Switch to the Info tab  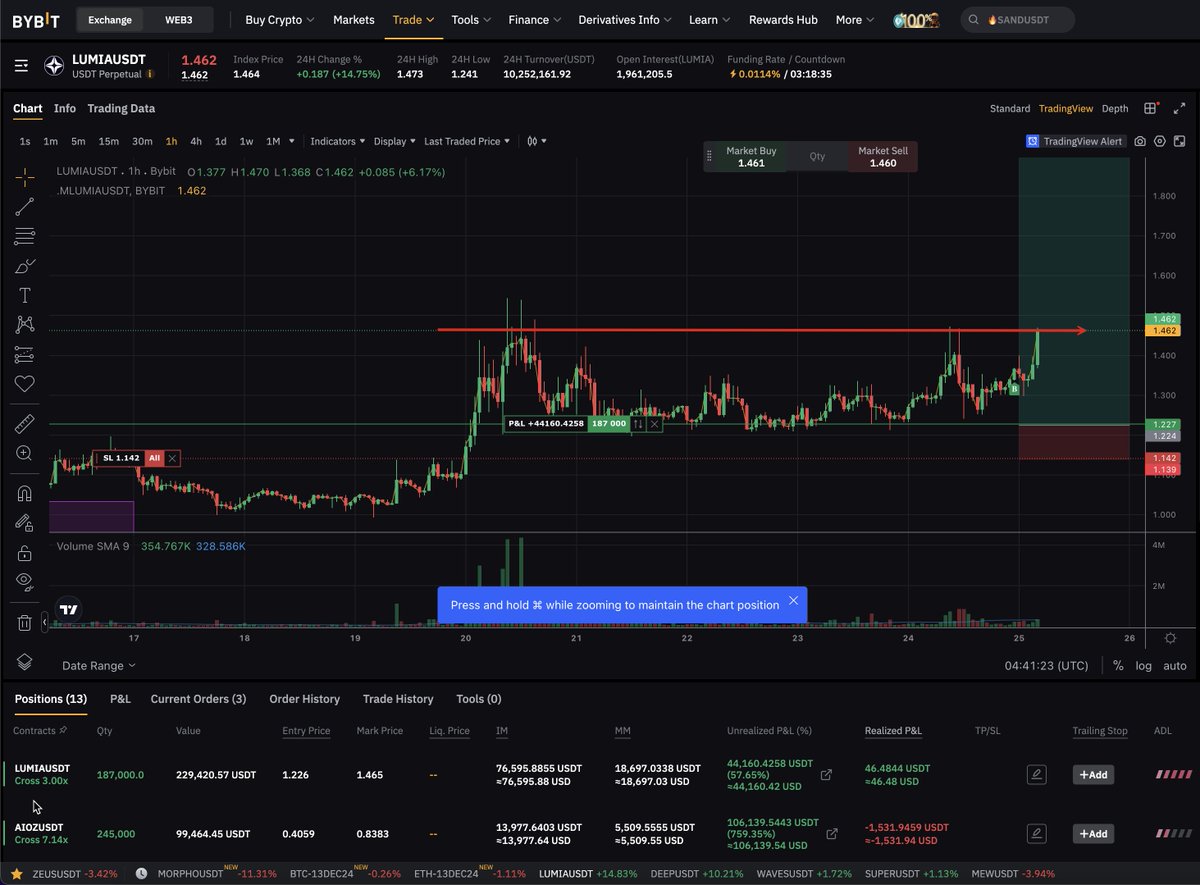tap(65, 108)
